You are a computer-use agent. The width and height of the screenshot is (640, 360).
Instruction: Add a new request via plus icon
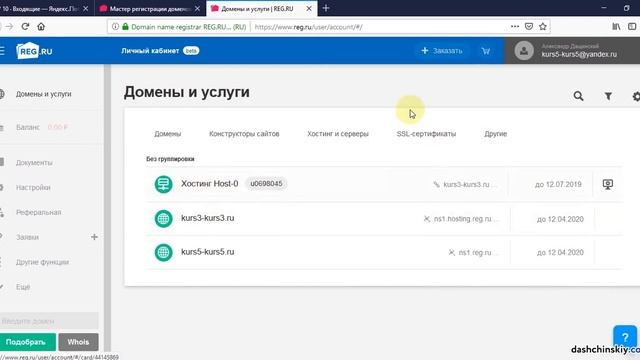(94, 237)
